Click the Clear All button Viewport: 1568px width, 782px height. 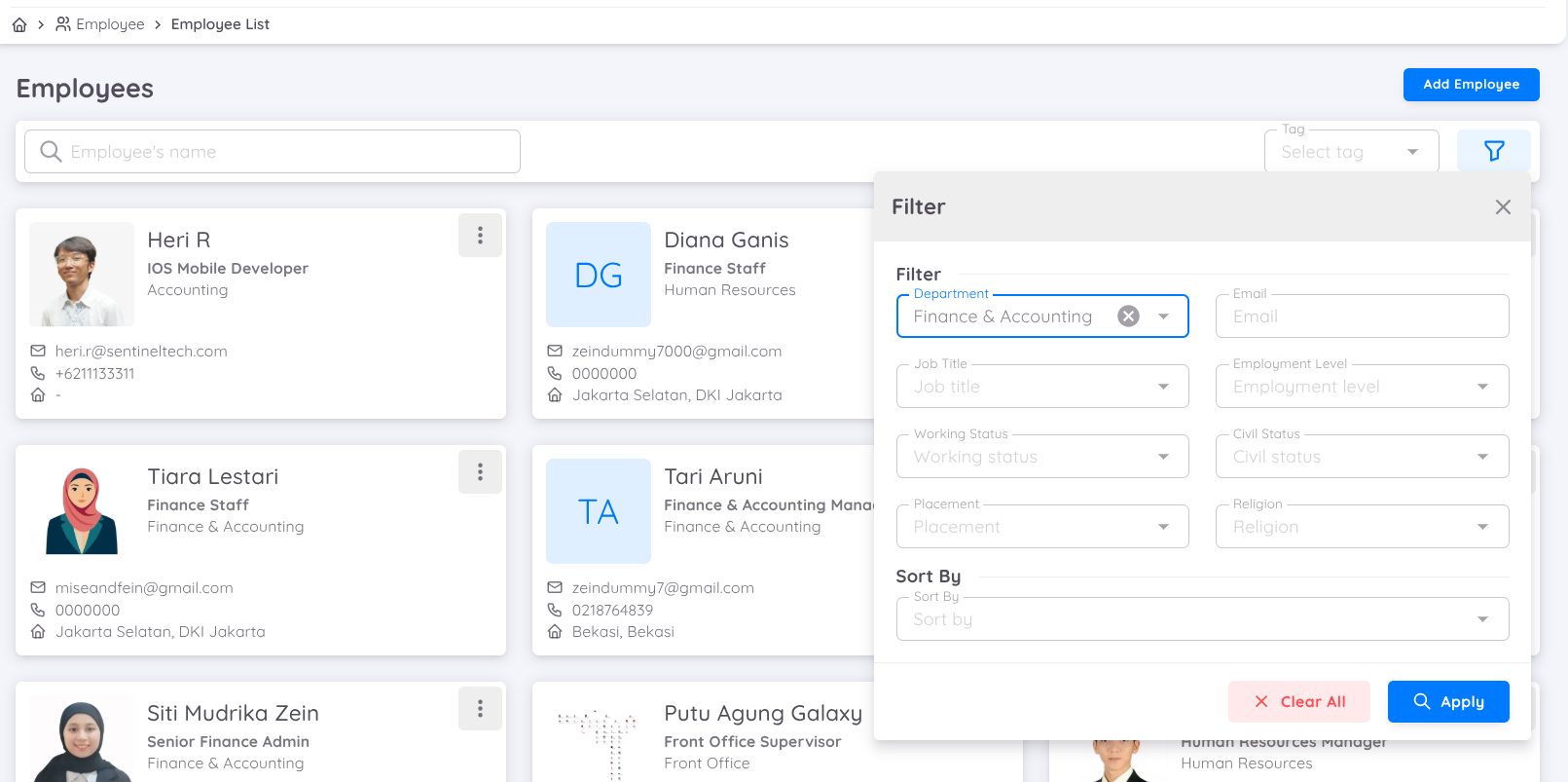pos(1298,701)
